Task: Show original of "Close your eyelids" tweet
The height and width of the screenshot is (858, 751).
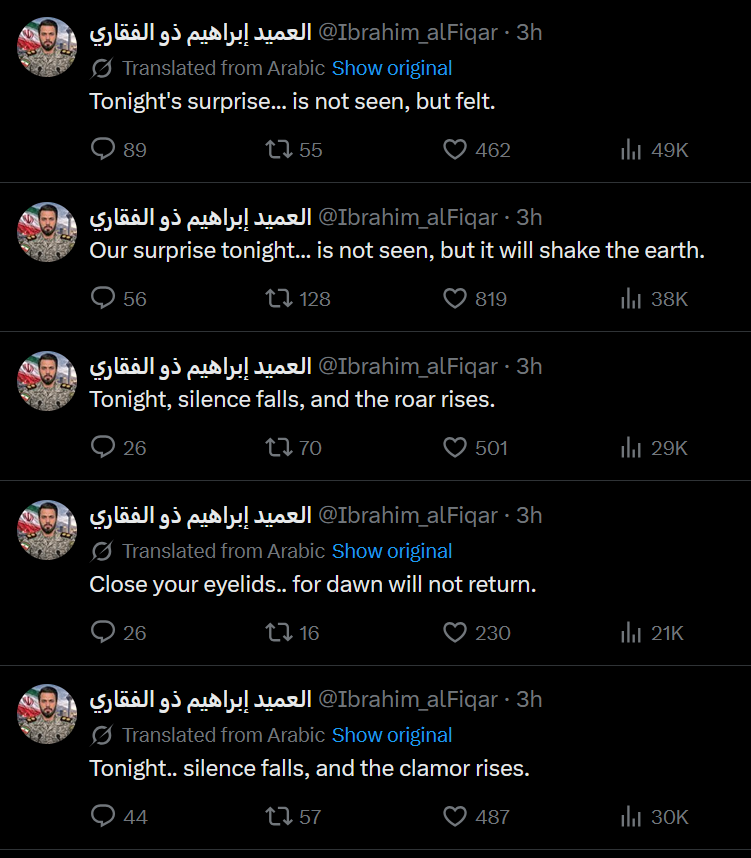Action: tap(392, 551)
